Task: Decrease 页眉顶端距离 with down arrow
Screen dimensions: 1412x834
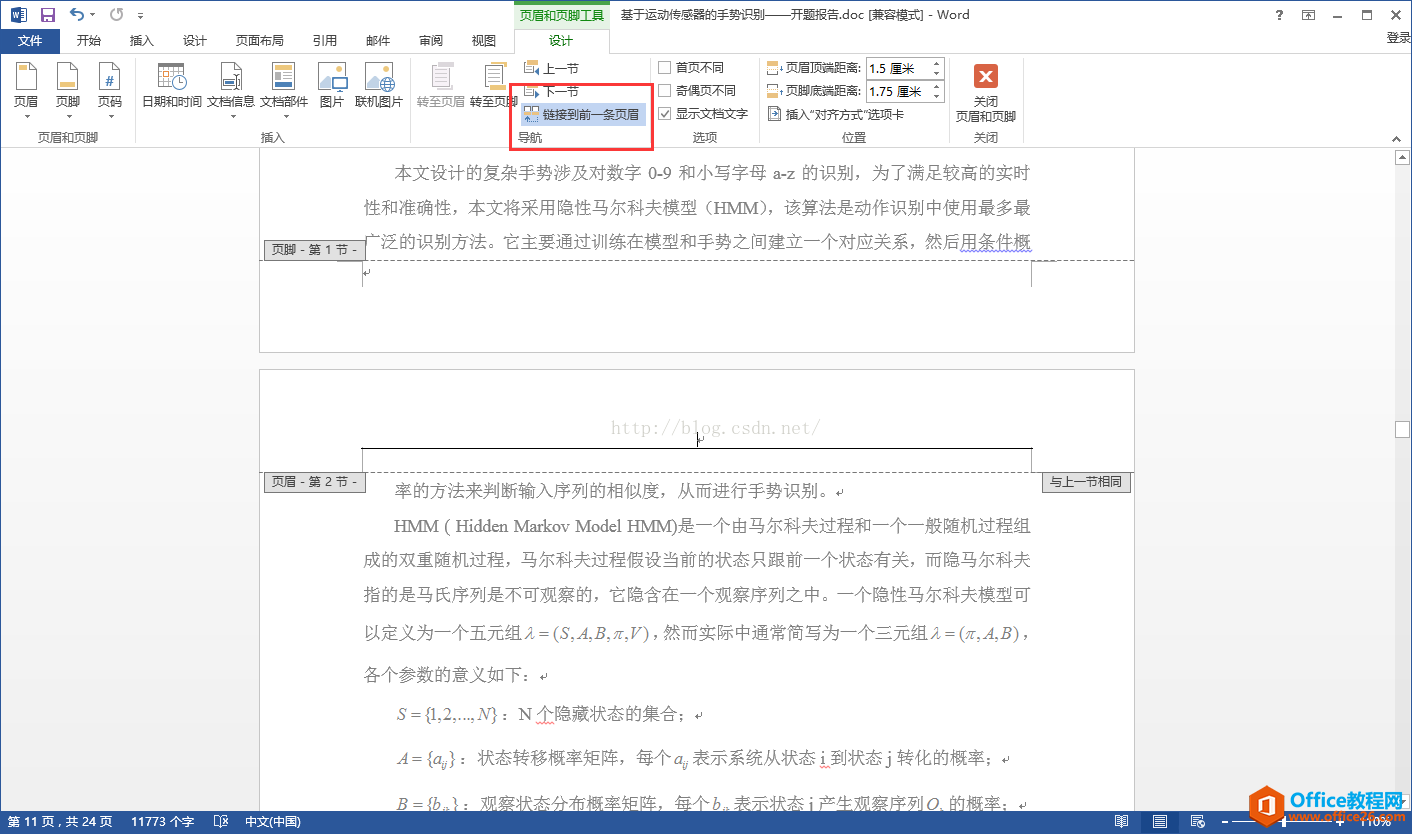Action: 937,74
